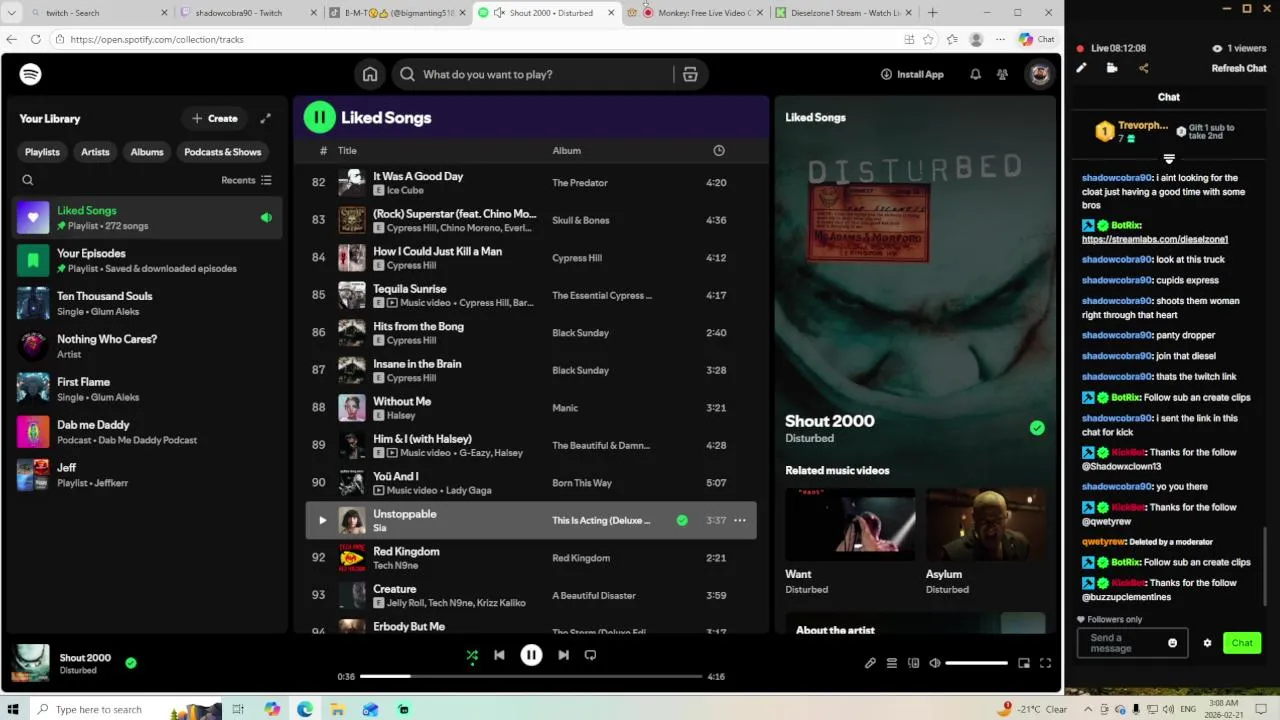Viewport: 1280px width, 720px height.
Task: Open the Jeff playlist
Action: [147, 475]
